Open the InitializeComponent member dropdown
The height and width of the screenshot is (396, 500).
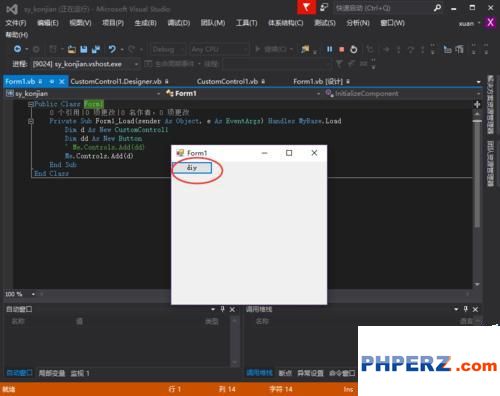pyautogui.click(x=479, y=94)
